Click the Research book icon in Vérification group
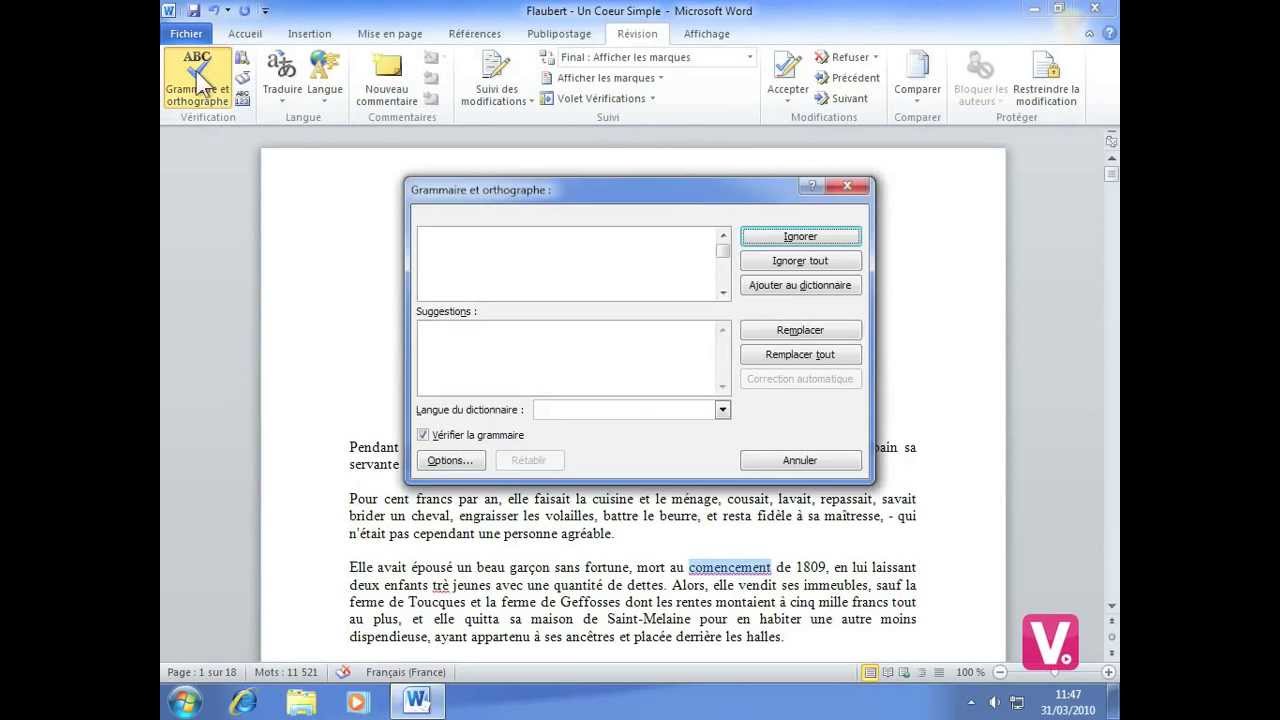Image resolution: width=1280 pixels, height=720 pixels. (x=243, y=58)
